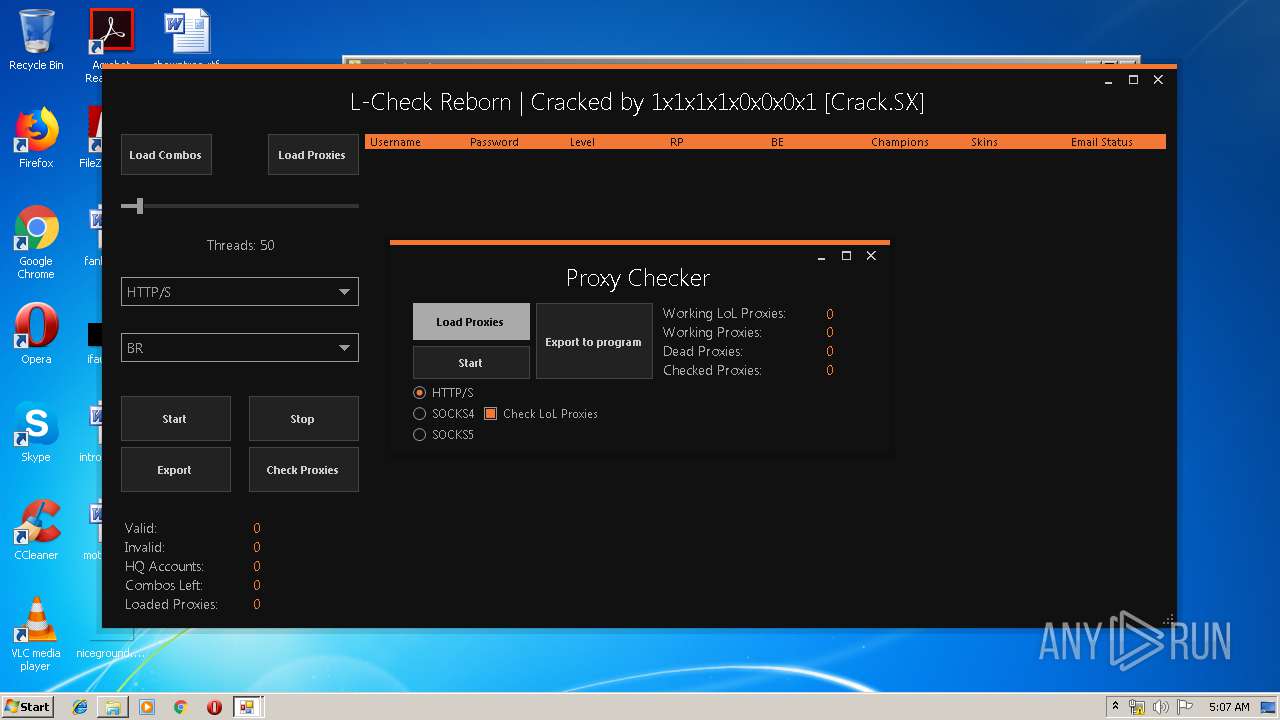
Task: Open Internet Explorer from the taskbar
Action: (x=80, y=707)
